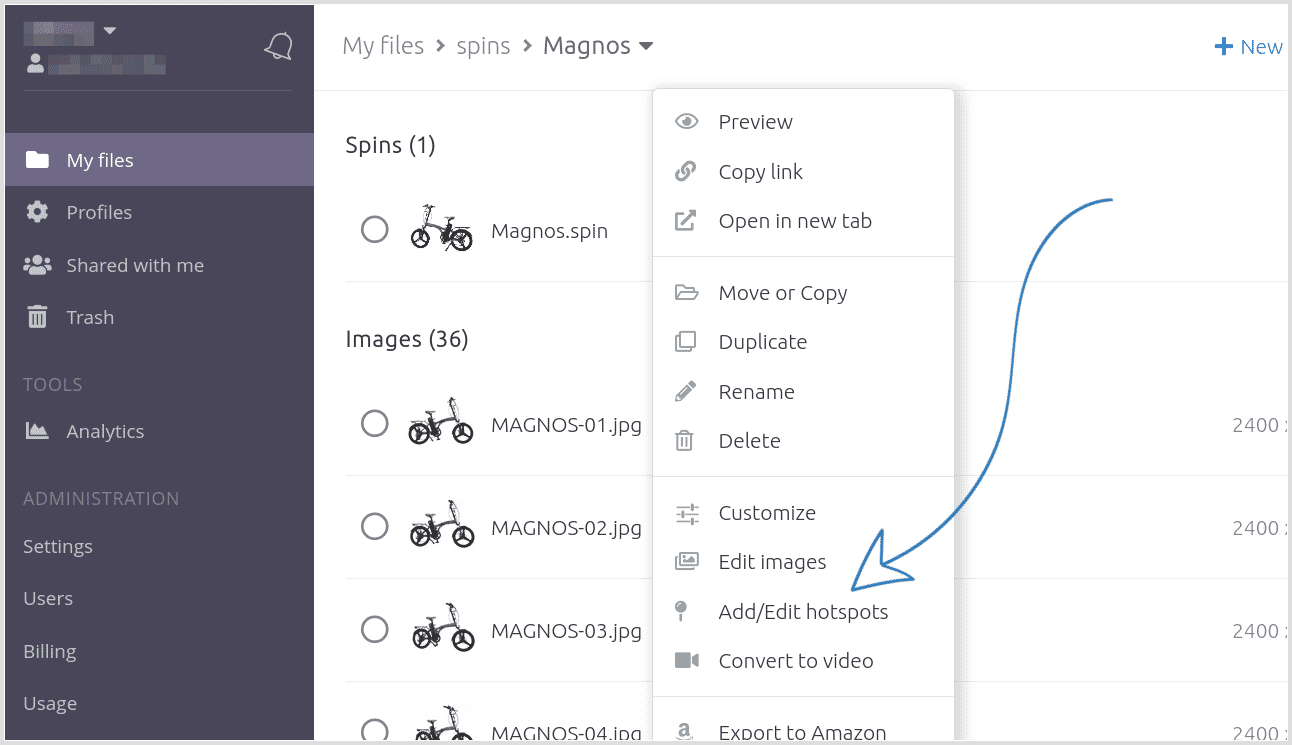This screenshot has width=1292, height=745.
Task: Click the Convert to video camera icon
Action: (687, 660)
